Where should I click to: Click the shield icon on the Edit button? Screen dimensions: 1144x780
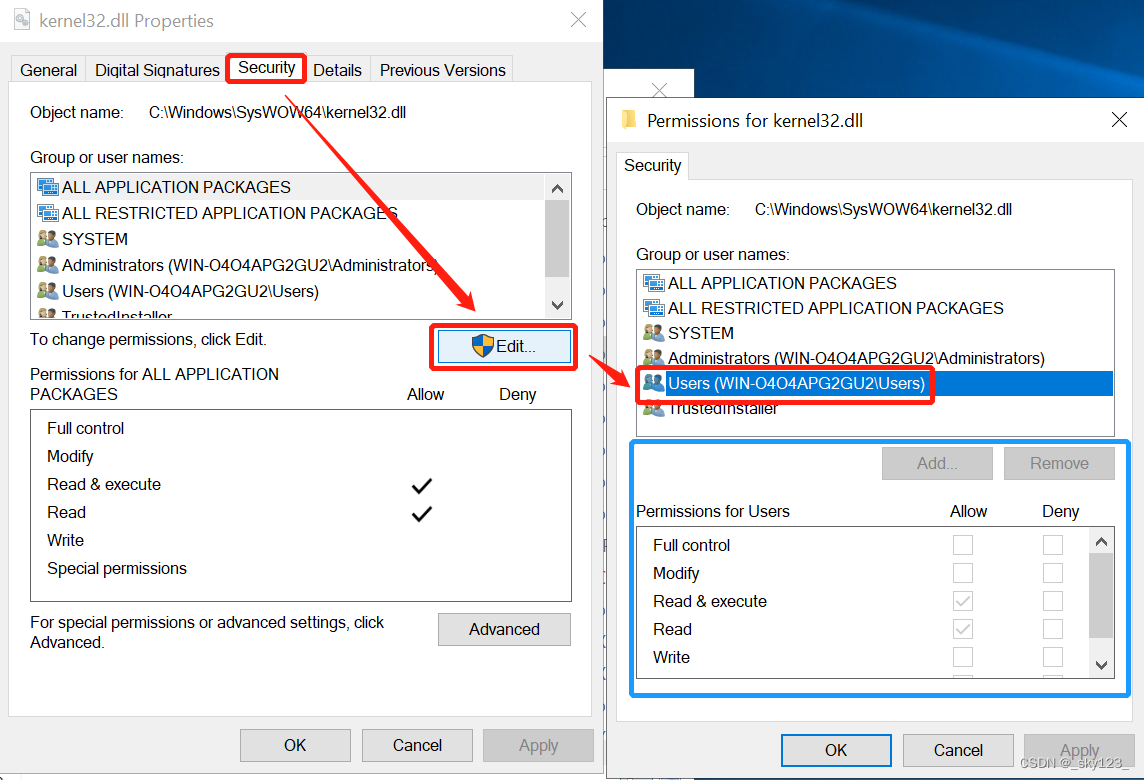point(483,346)
